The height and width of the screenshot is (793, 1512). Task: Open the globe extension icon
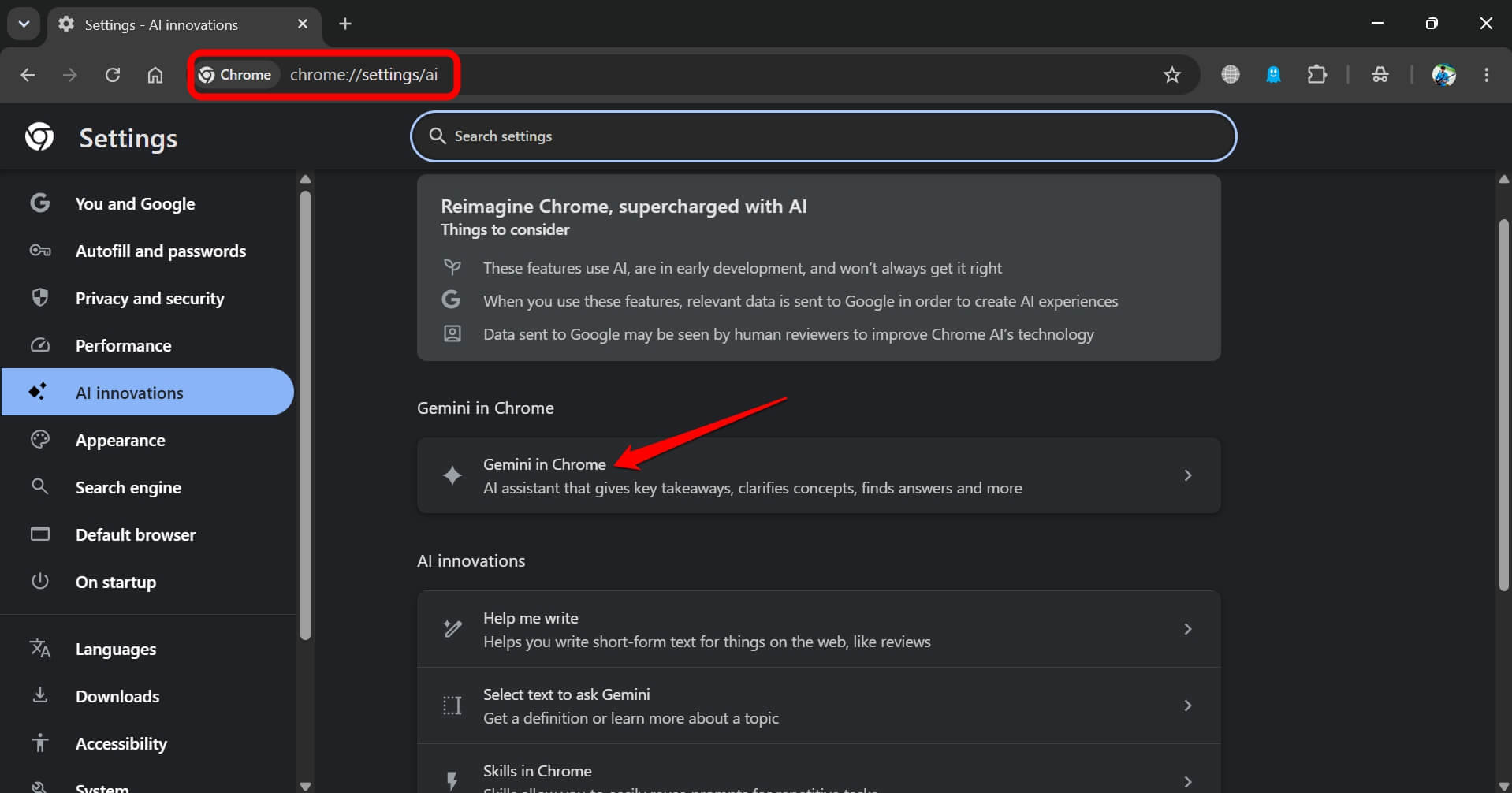click(x=1231, y=75)
